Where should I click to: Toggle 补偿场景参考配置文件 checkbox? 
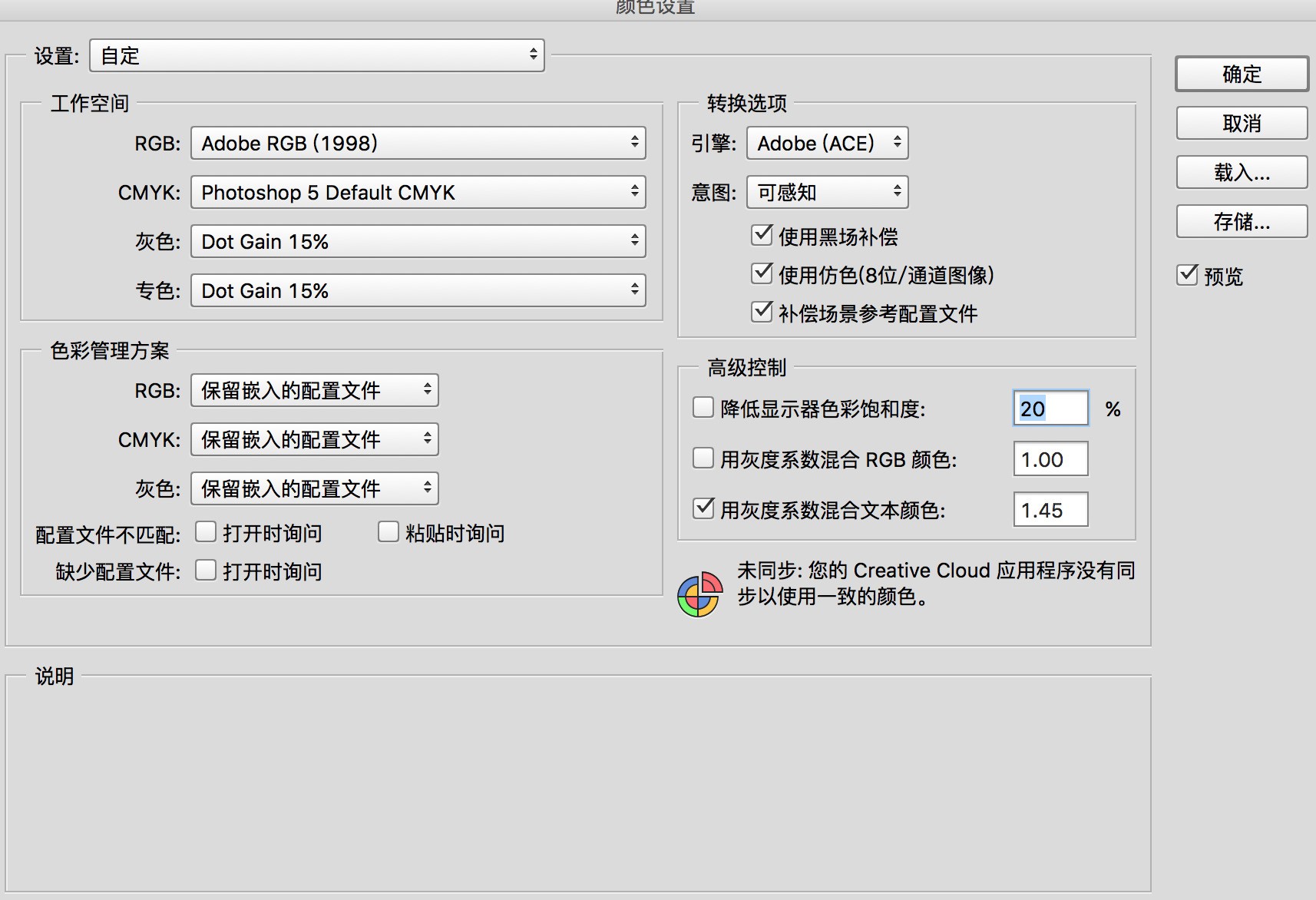pyautogui.click(x=762, y=312)
